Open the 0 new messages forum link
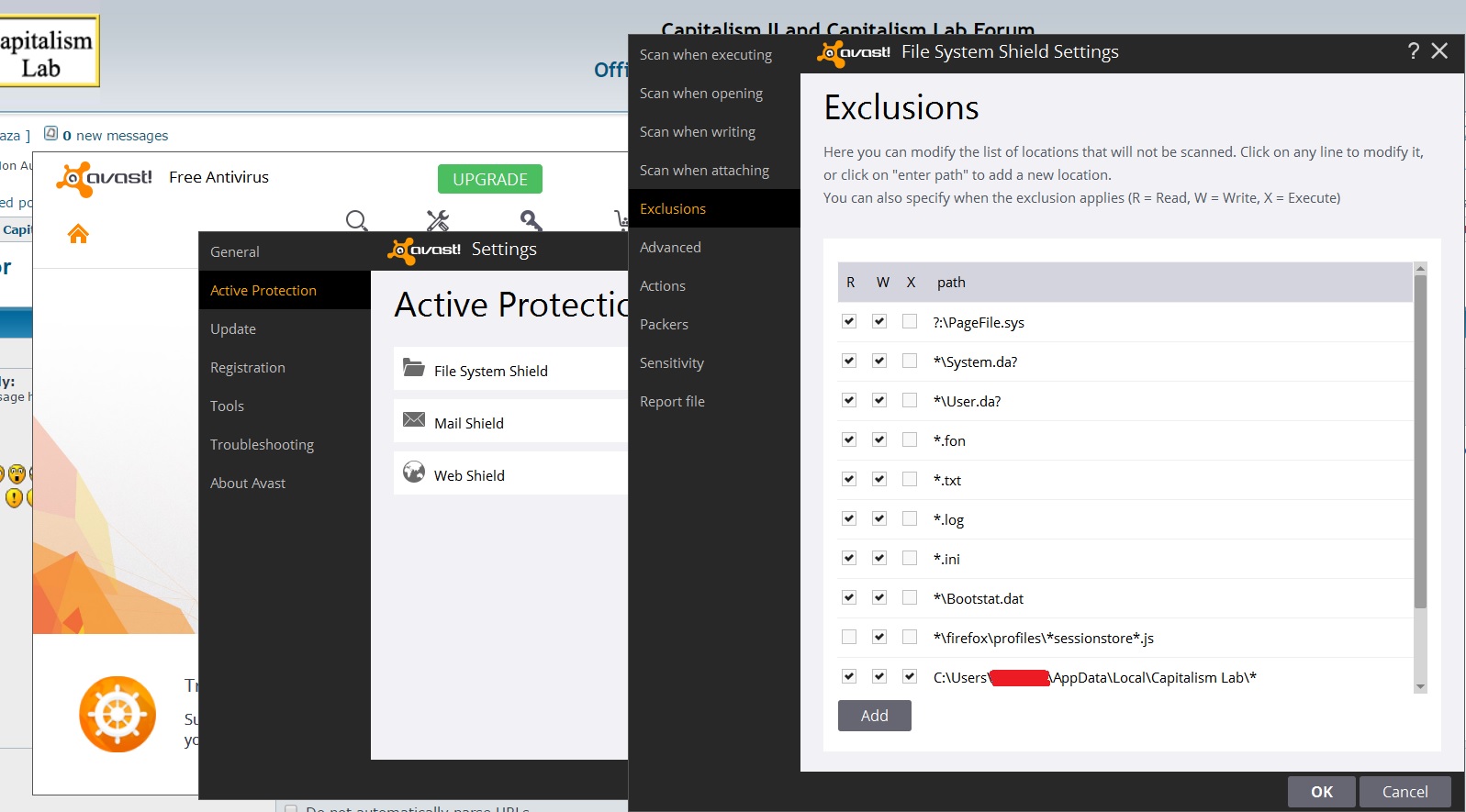This screenshot has width=1466, height=812. (x=116, y=135)
